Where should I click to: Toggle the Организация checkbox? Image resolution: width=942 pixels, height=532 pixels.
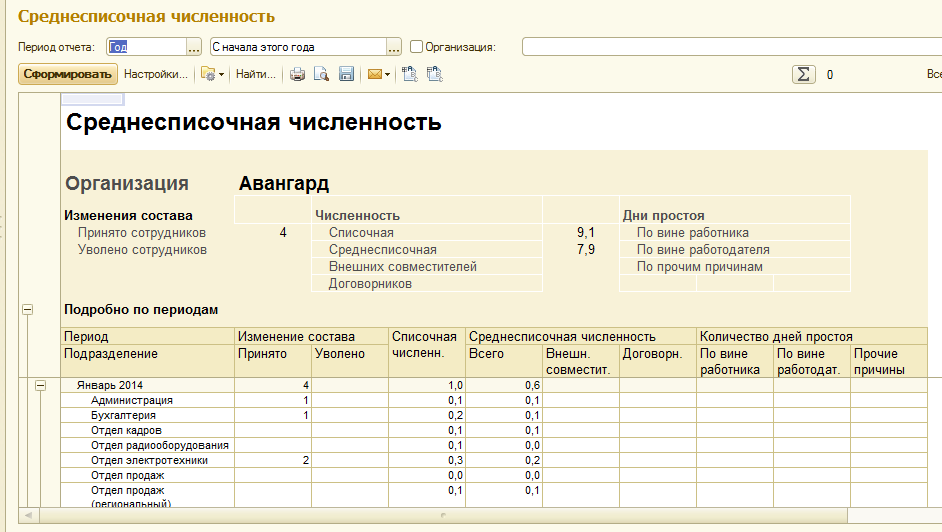coord(417,47)
